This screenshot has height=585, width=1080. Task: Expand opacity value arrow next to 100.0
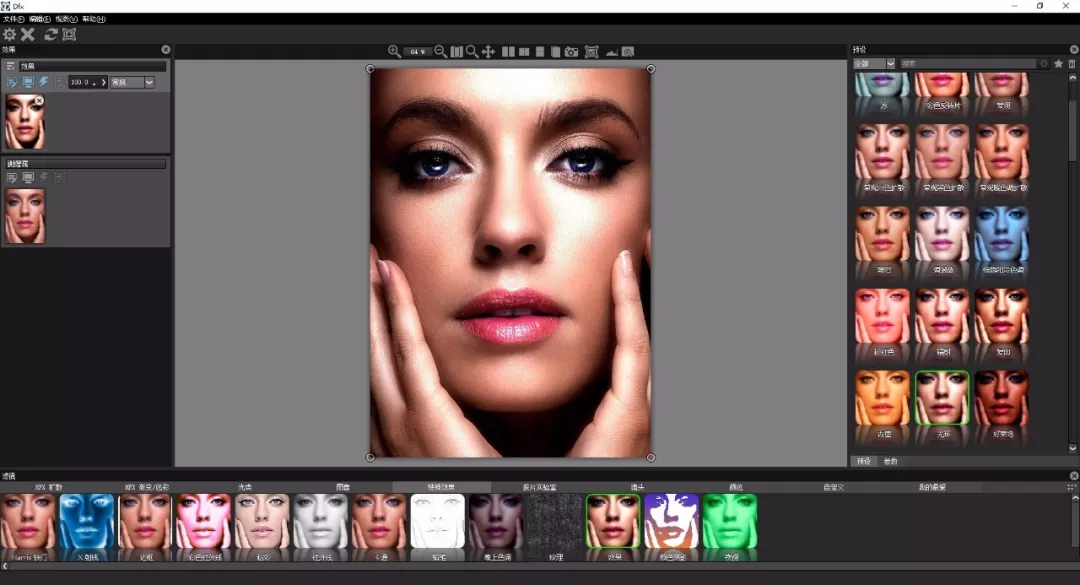coord(103,82)
